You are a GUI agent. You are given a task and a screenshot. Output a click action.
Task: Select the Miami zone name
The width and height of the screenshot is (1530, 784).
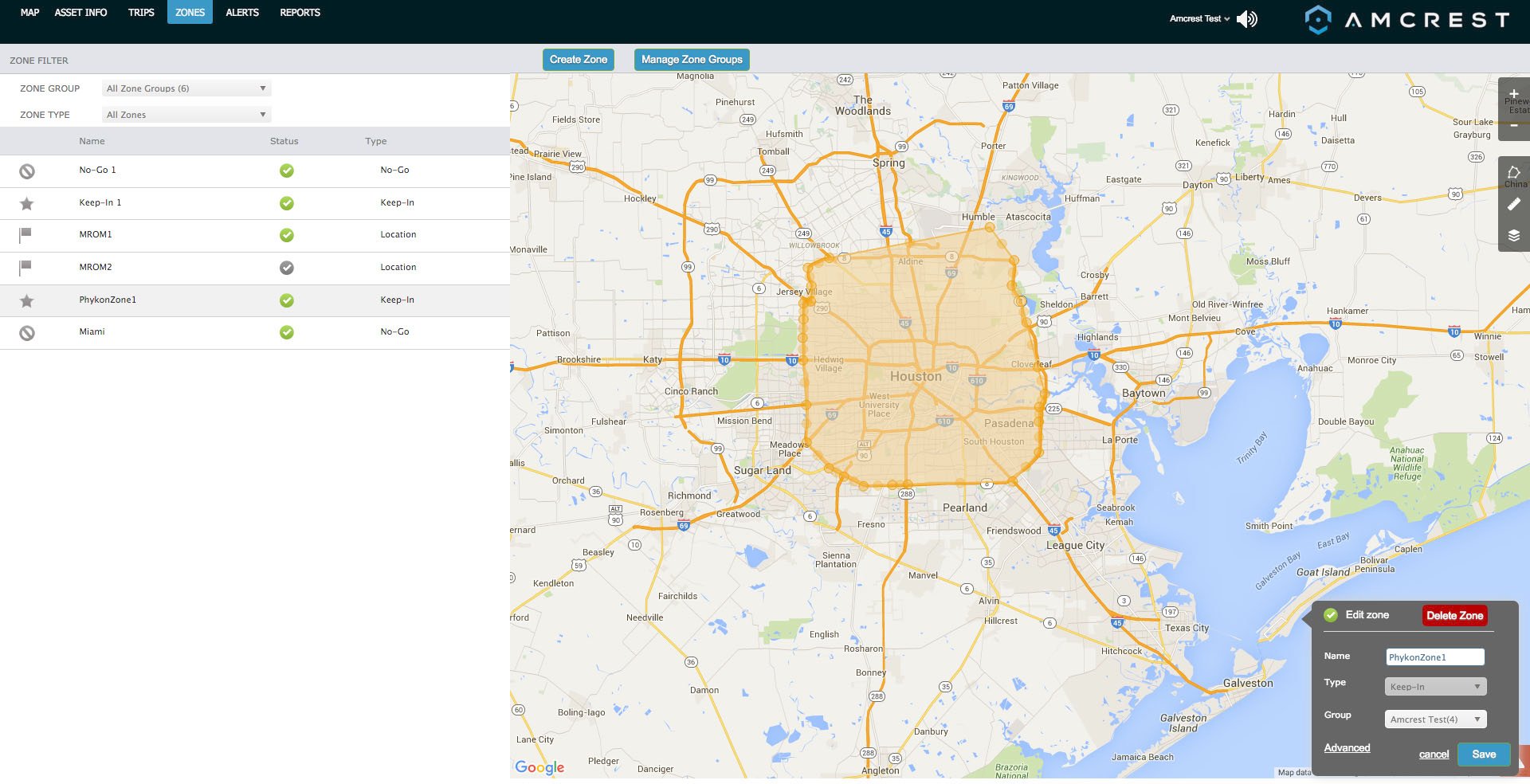92,331
